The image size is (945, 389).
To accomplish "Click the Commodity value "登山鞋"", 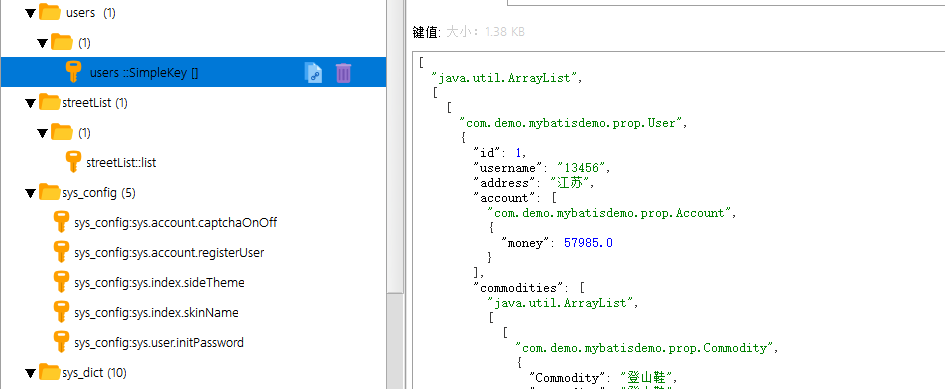I will [648, 378].
